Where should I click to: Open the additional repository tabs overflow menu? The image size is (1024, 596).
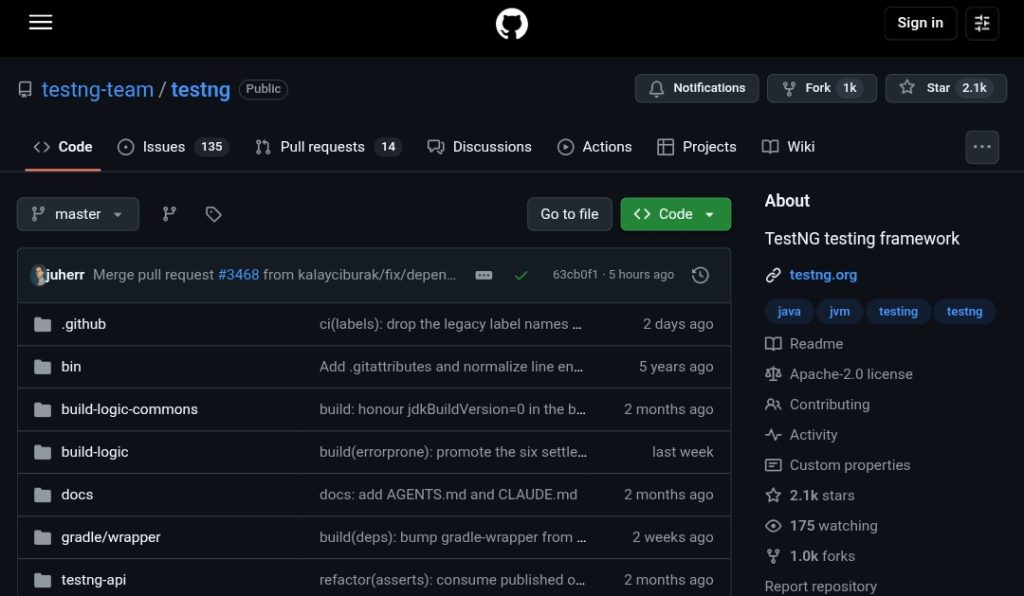[x=982, y=147]
